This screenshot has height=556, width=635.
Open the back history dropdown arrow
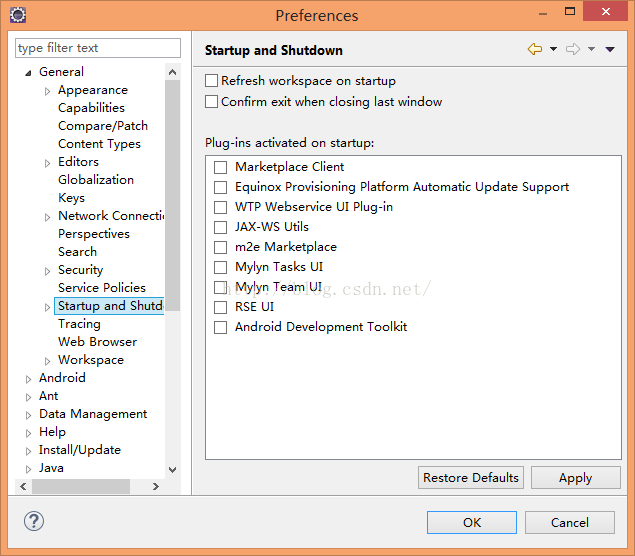pyautogui.click(x=553, y=49)
